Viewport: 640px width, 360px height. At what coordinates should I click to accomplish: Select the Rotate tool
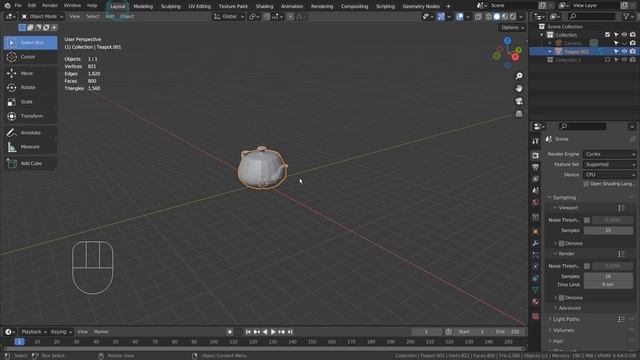(30, 87)
